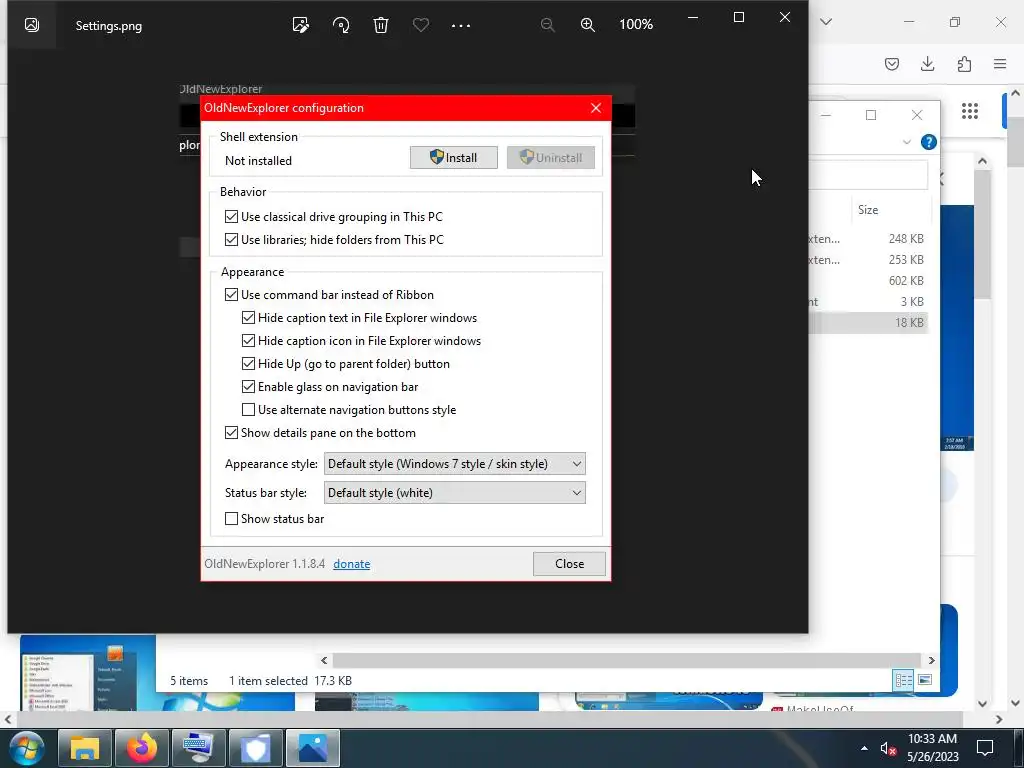Viewport: 1024px width, 768px height.
Task: Open the Firefox hamburger menu
Action: [1000, 63]
